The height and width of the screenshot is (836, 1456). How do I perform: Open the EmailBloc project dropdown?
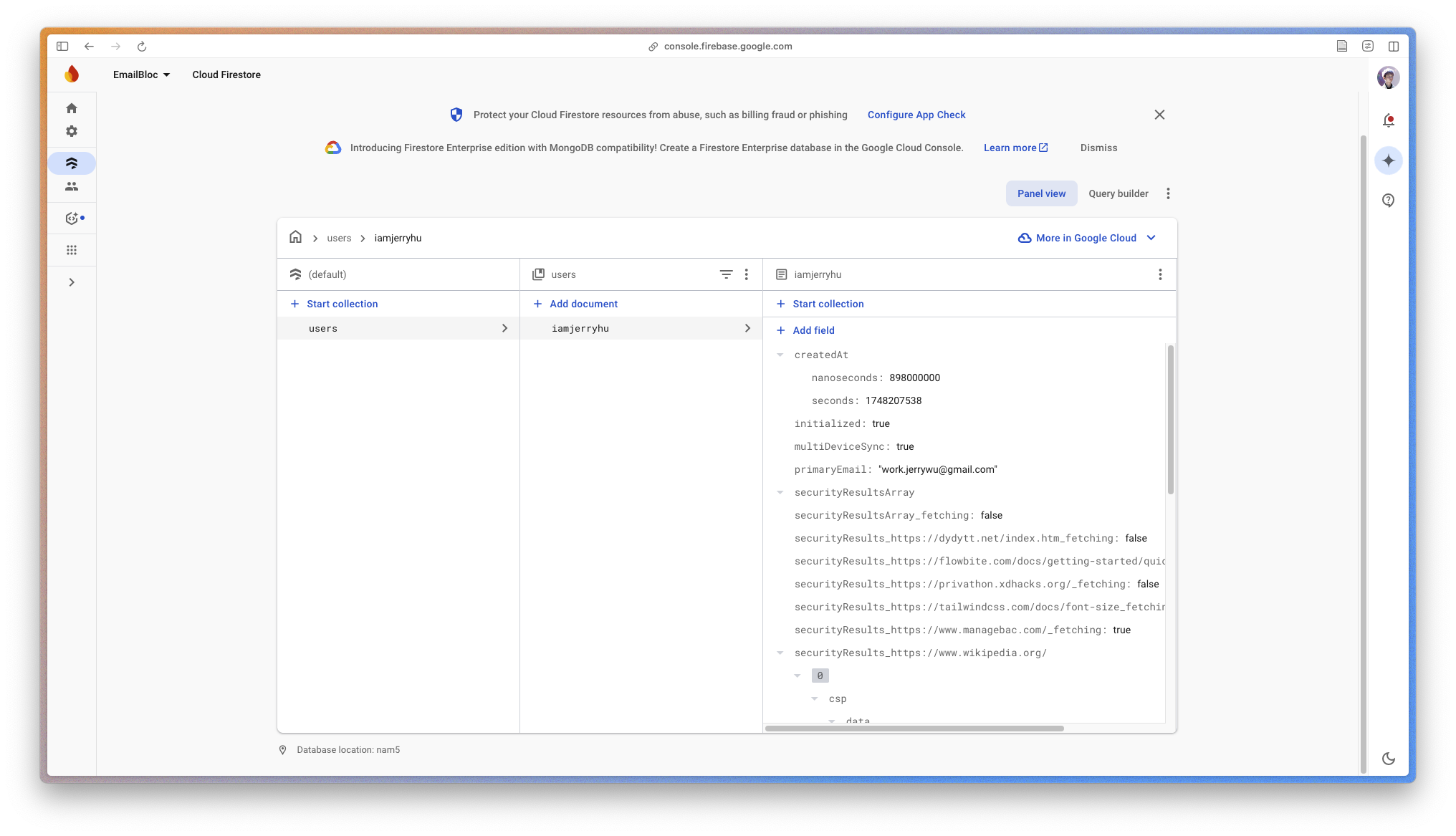point(141,75)
